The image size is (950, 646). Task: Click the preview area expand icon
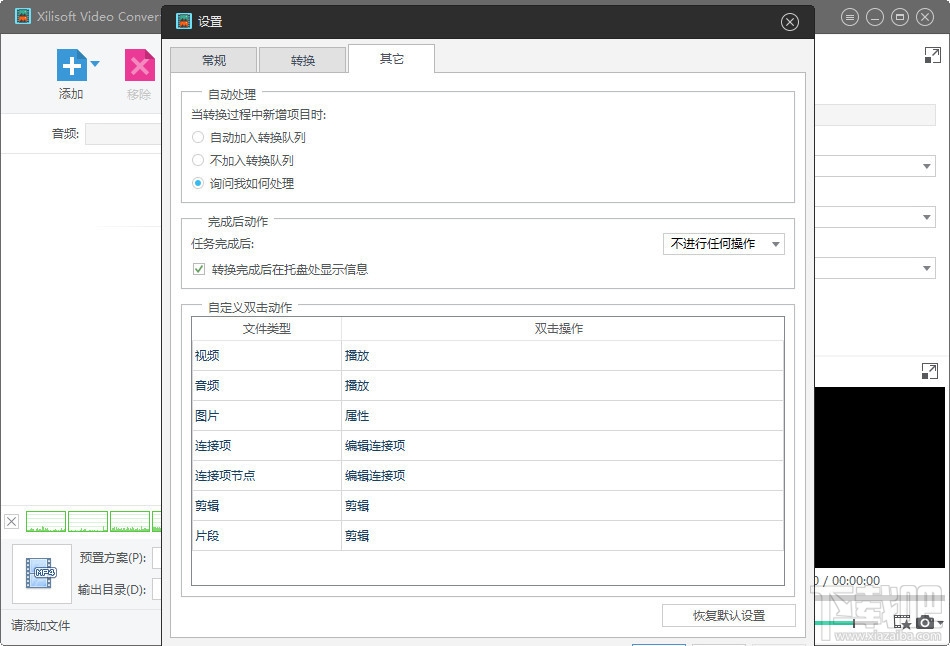tap(929, 371)
